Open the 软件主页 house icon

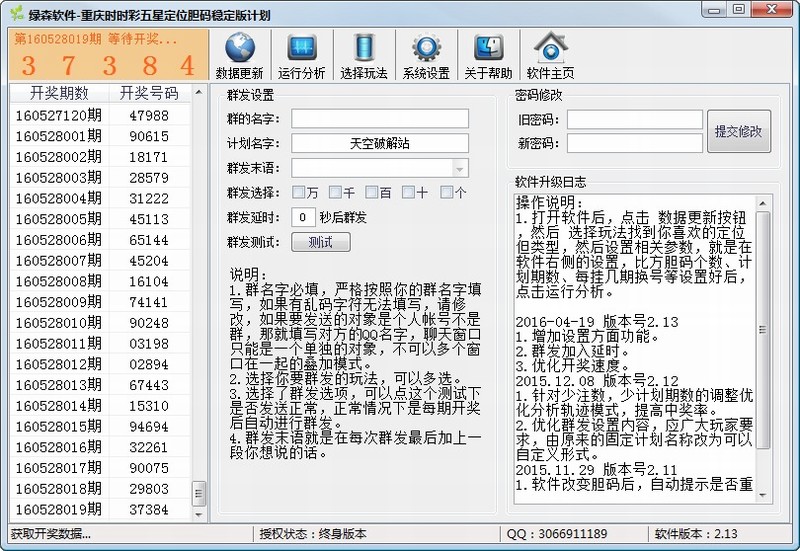(x=550, y=49)
